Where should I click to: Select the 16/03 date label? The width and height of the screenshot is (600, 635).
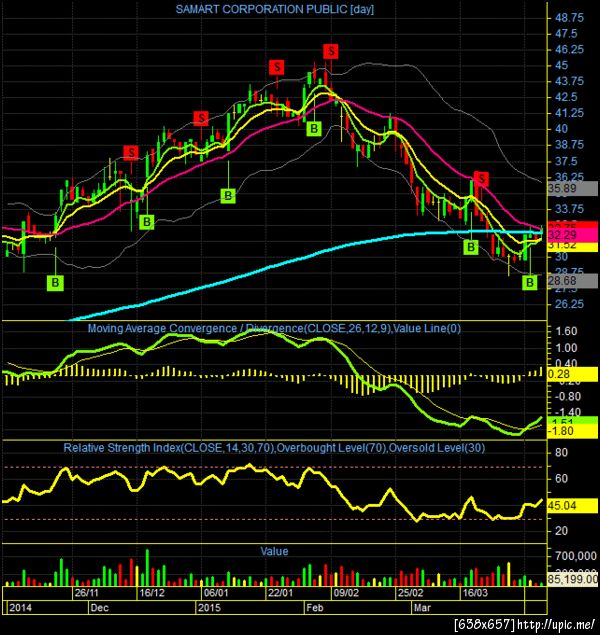click(x=475, y=593)
